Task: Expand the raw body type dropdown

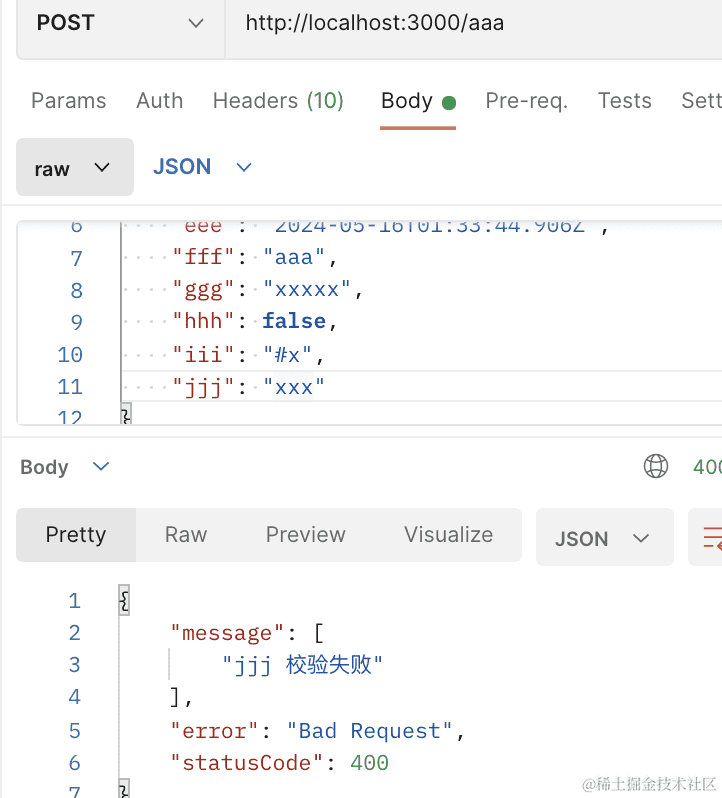Action: pos(74,168)
